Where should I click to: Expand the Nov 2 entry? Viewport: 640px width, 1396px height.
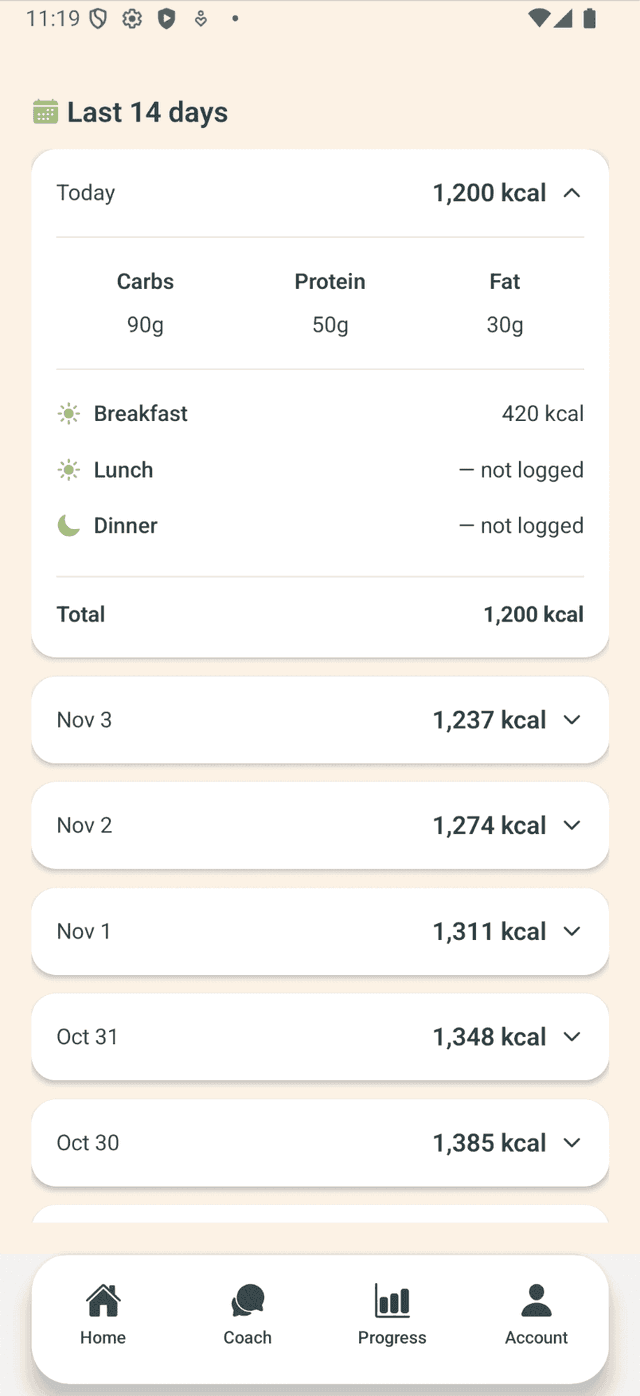click(572, 825)
